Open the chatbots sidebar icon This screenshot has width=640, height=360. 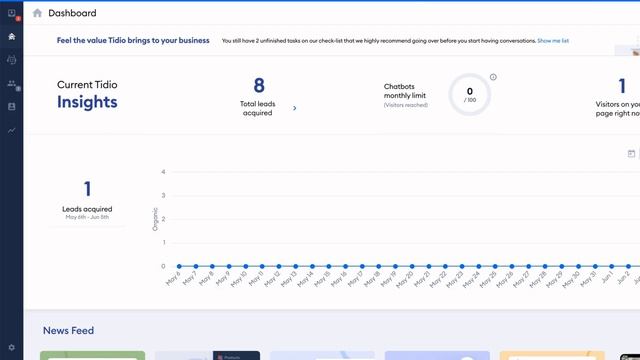point(12,60)
